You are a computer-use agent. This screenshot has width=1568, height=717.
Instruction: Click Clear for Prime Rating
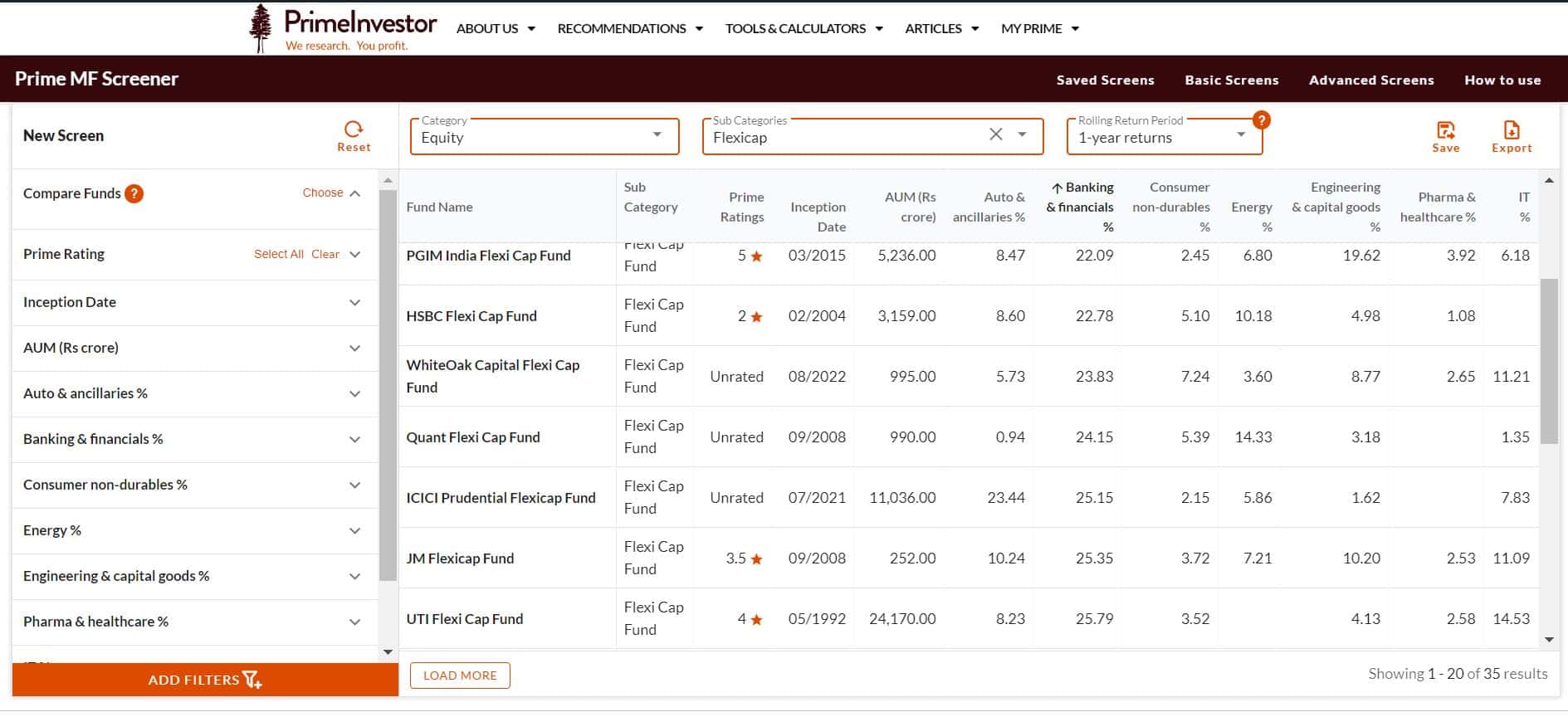tap(325, 254)
